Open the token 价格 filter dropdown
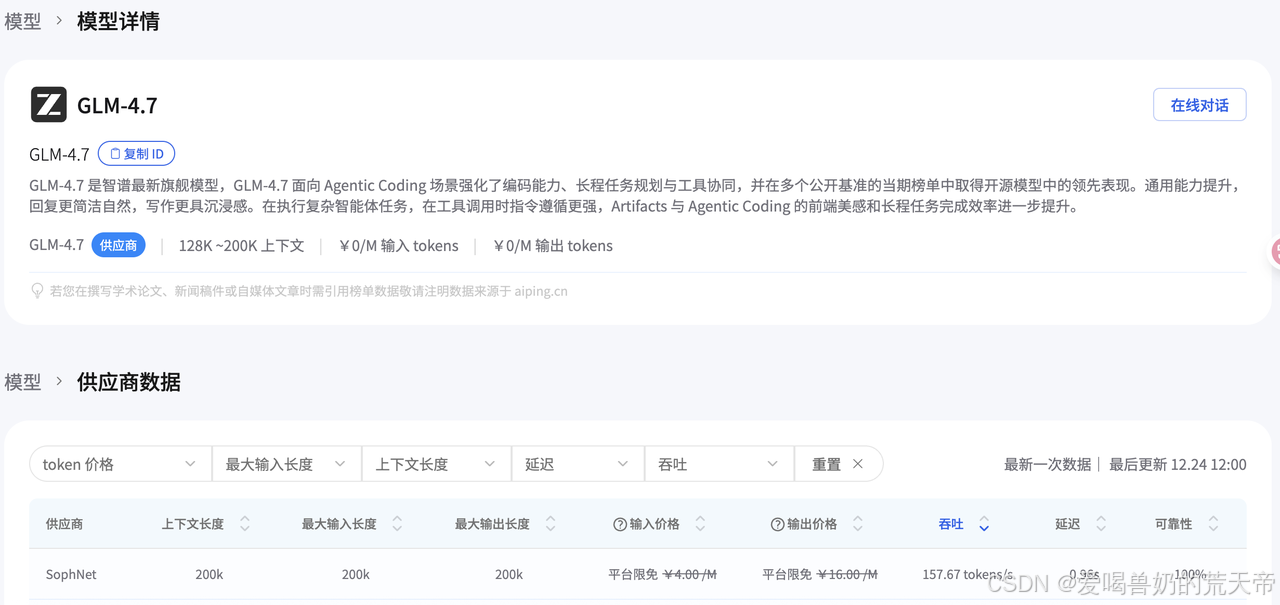The height and width of the screenshot is (605, 1280). (120, 464)
